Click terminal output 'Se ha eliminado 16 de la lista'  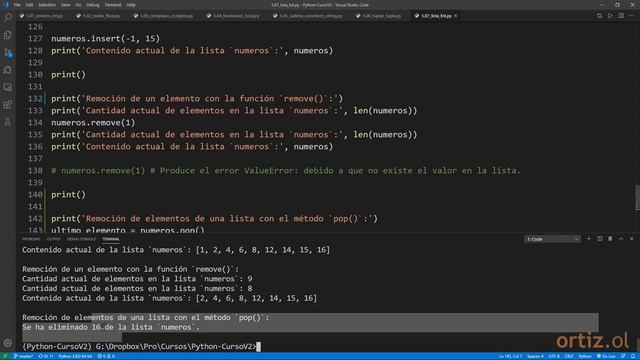tap(111, 327)
